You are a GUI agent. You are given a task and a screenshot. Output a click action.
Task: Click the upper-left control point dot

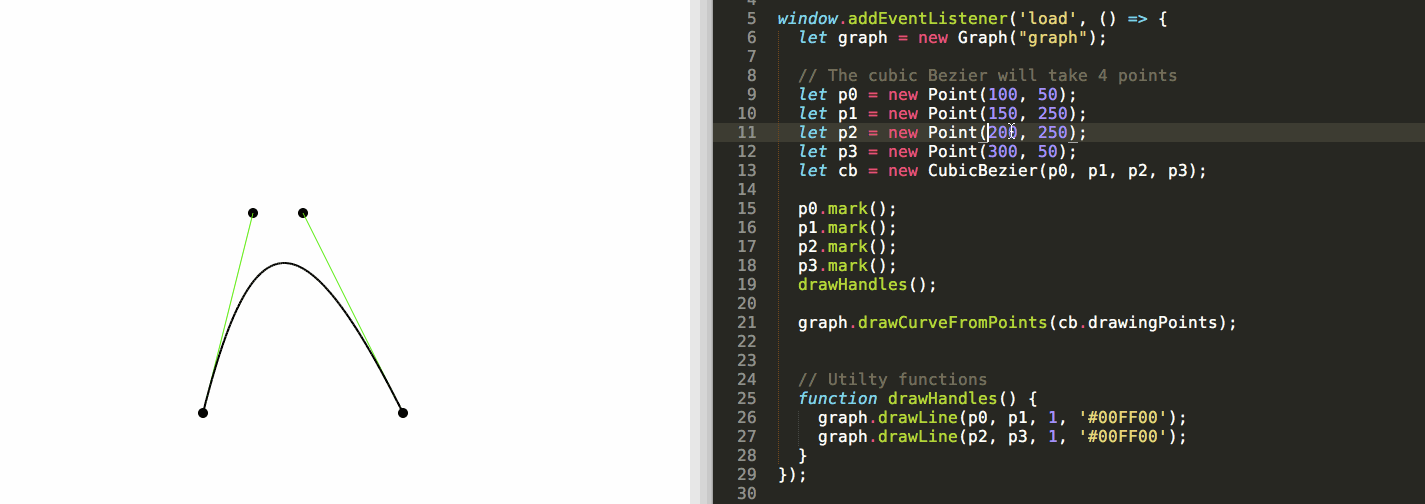253,212
